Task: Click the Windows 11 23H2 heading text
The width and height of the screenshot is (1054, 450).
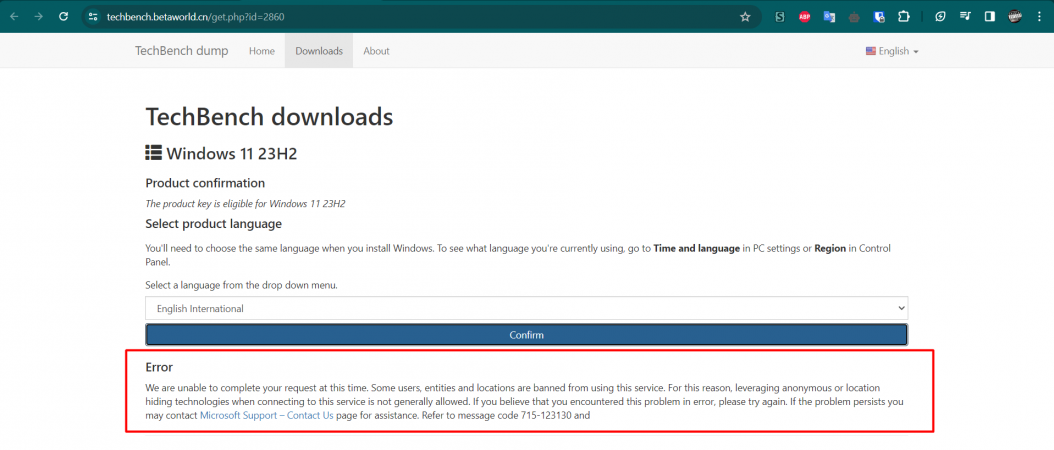Action: tap(232, 153)
